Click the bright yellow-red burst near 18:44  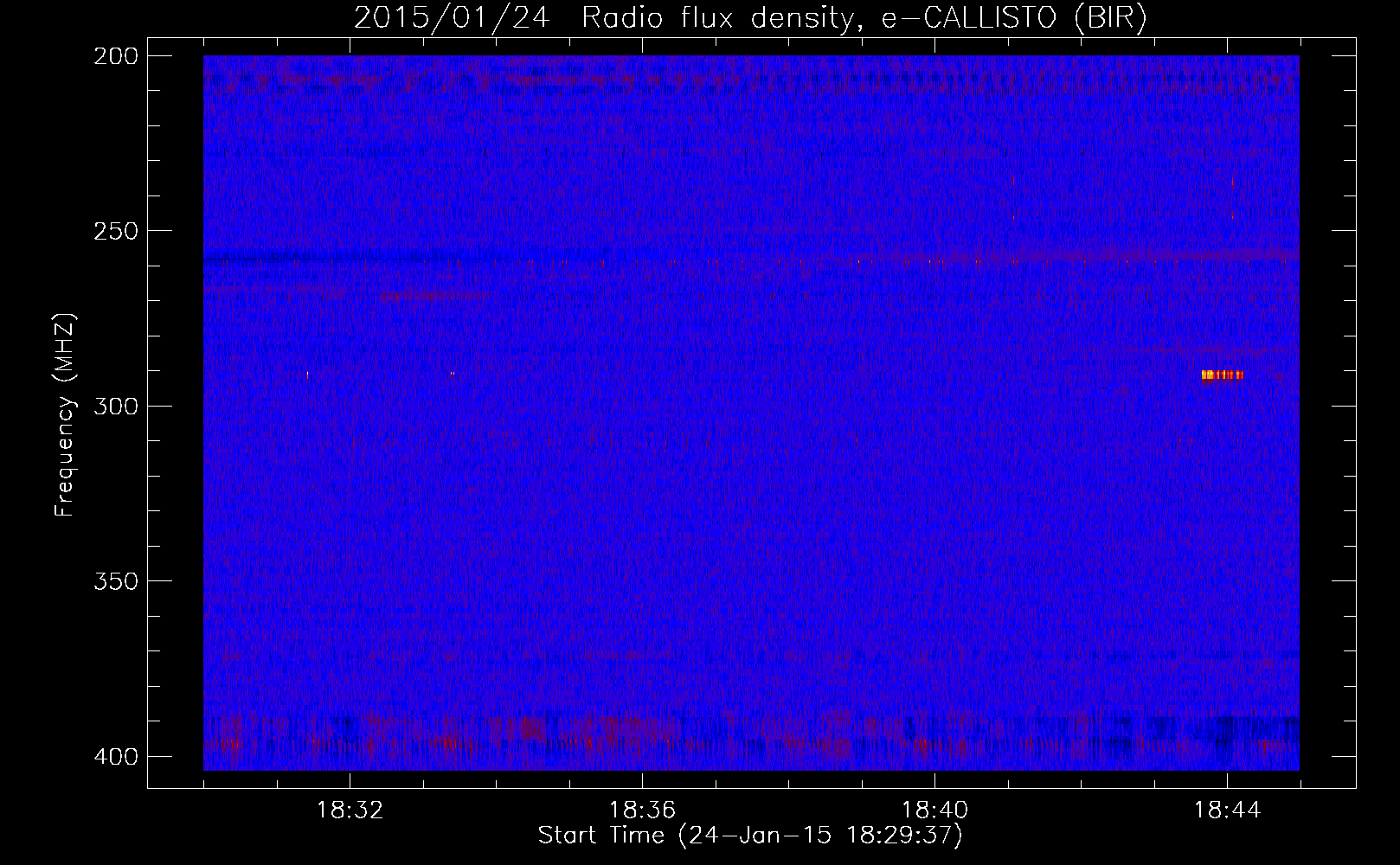pos(1223,375)
